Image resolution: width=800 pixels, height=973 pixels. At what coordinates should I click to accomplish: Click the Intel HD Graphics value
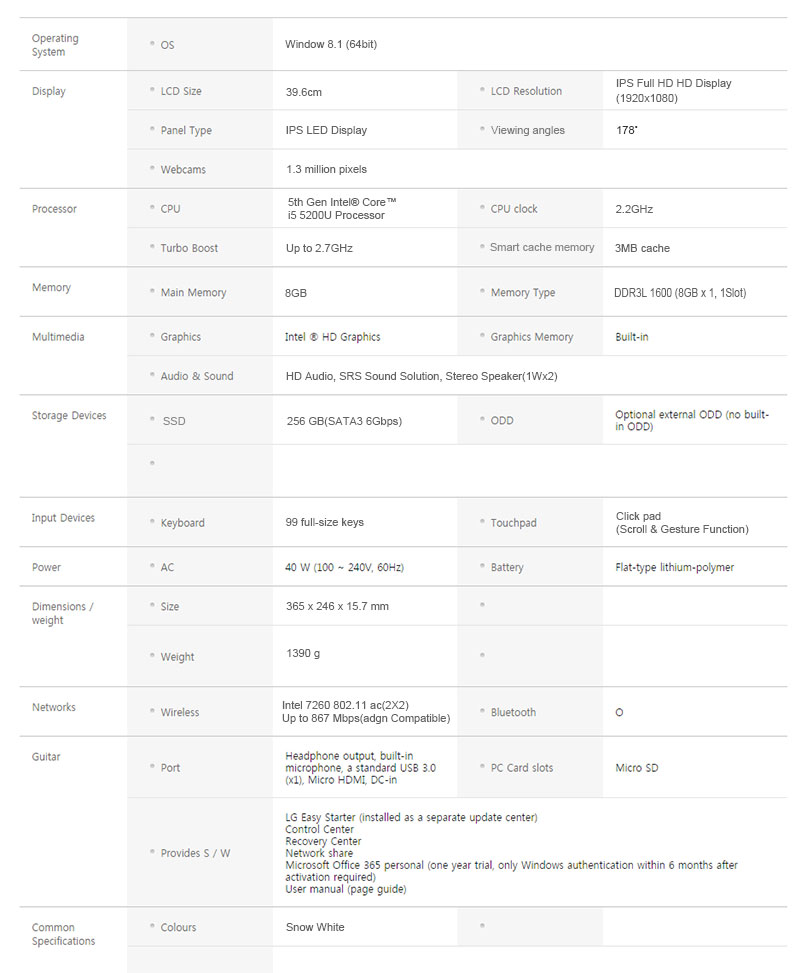coord(332,337)
